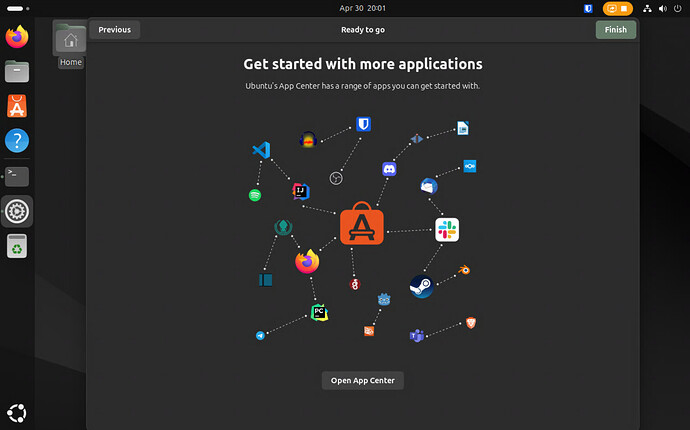This screenshot has width=690, height=430.
Task: Open the clock showing Apr 30 20:01
Action: pos(363,8)
